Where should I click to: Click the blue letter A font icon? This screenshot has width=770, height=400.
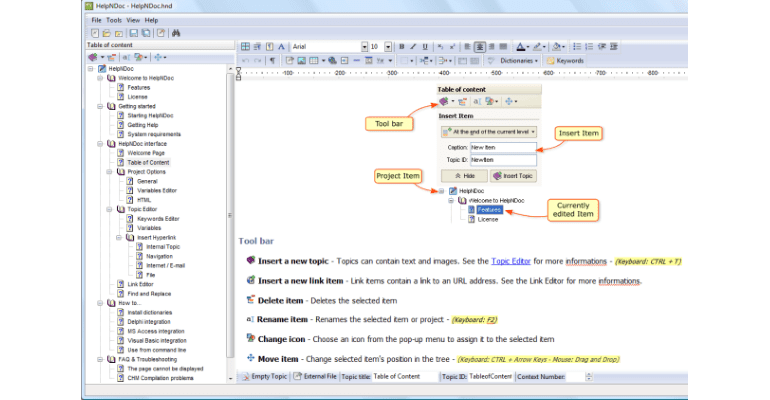[281, 47]
